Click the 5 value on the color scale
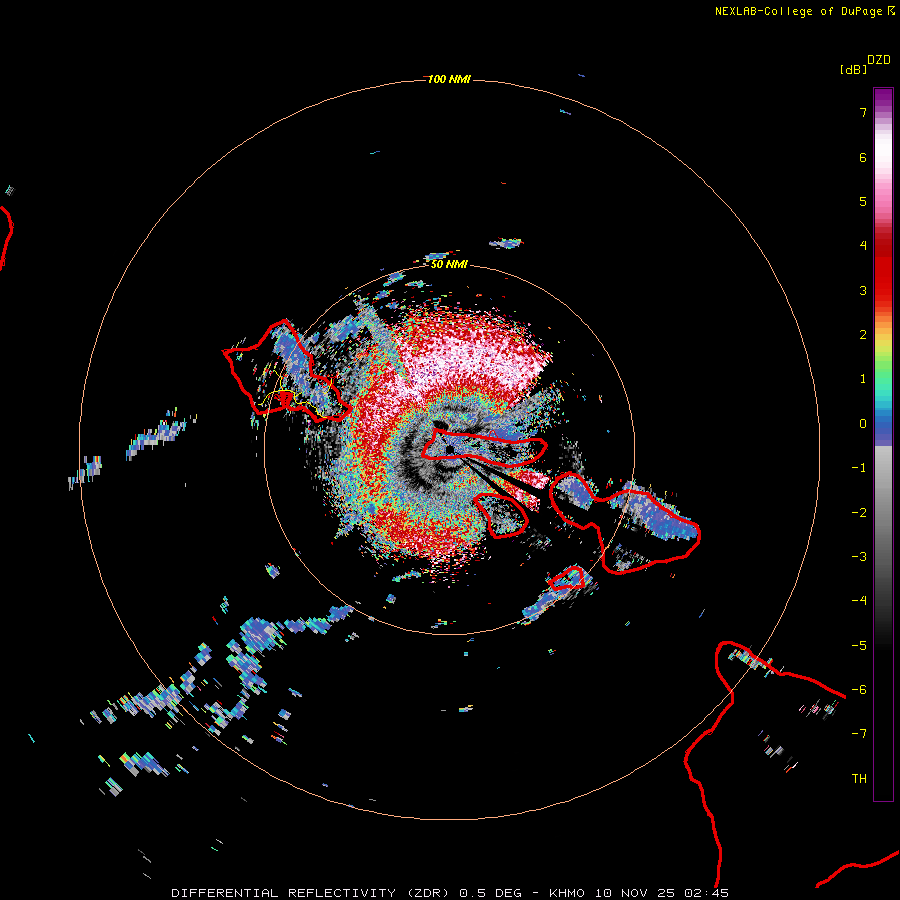 tap(863, 201)
